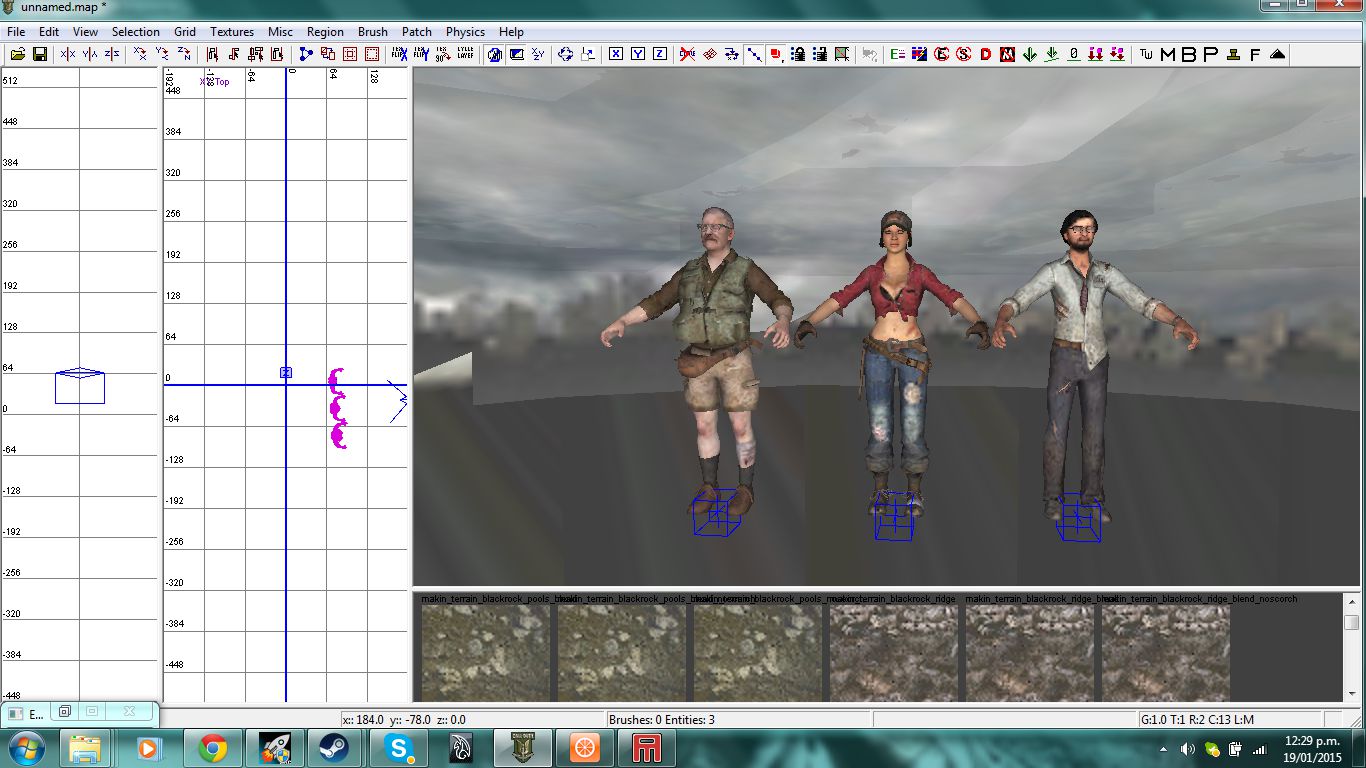Open the Region menu
Image resolution: width=1366 pixels, height=768 pixels.
[325, 32]
